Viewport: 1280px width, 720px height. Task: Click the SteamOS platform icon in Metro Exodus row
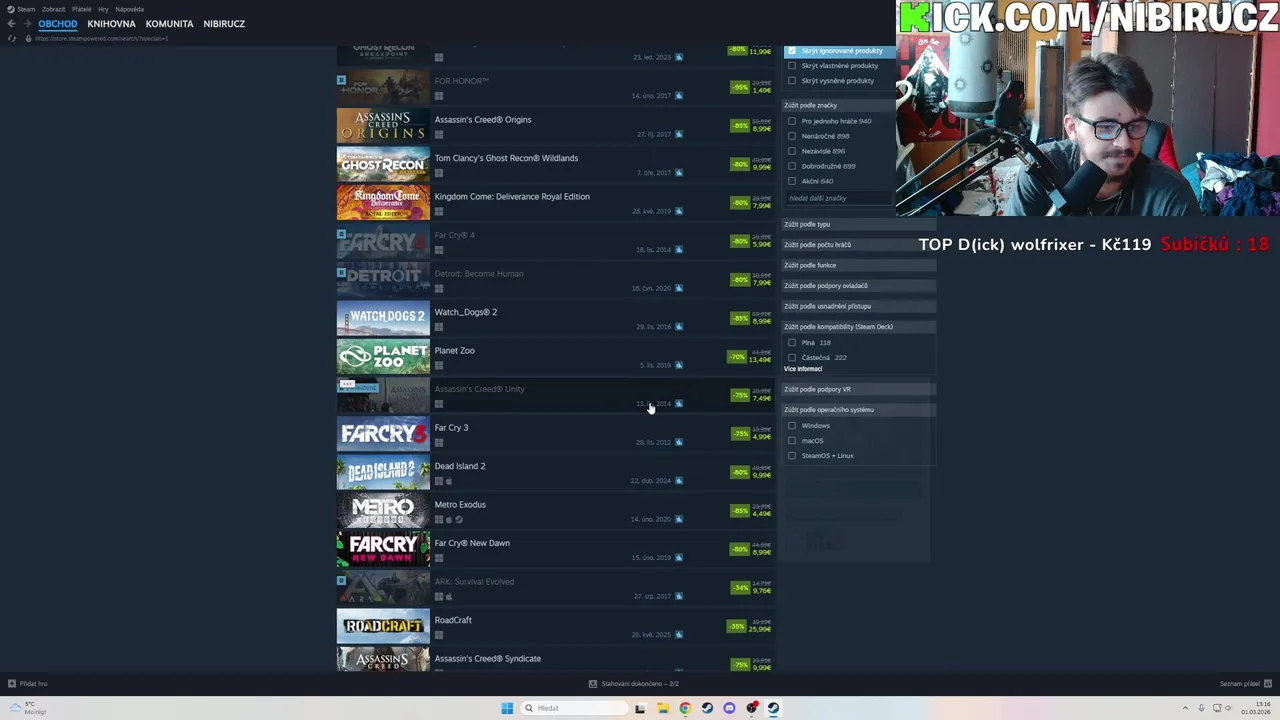click(459, 520)
